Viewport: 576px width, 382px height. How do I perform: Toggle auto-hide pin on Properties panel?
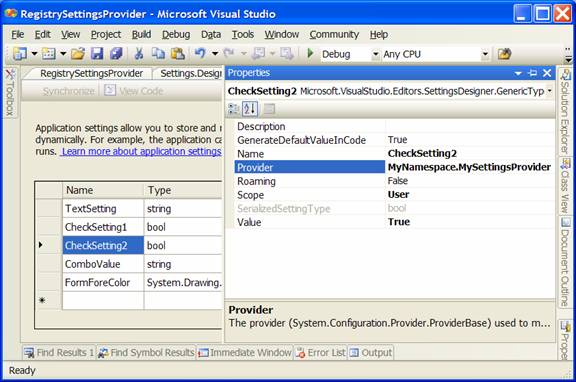(532, 73)
